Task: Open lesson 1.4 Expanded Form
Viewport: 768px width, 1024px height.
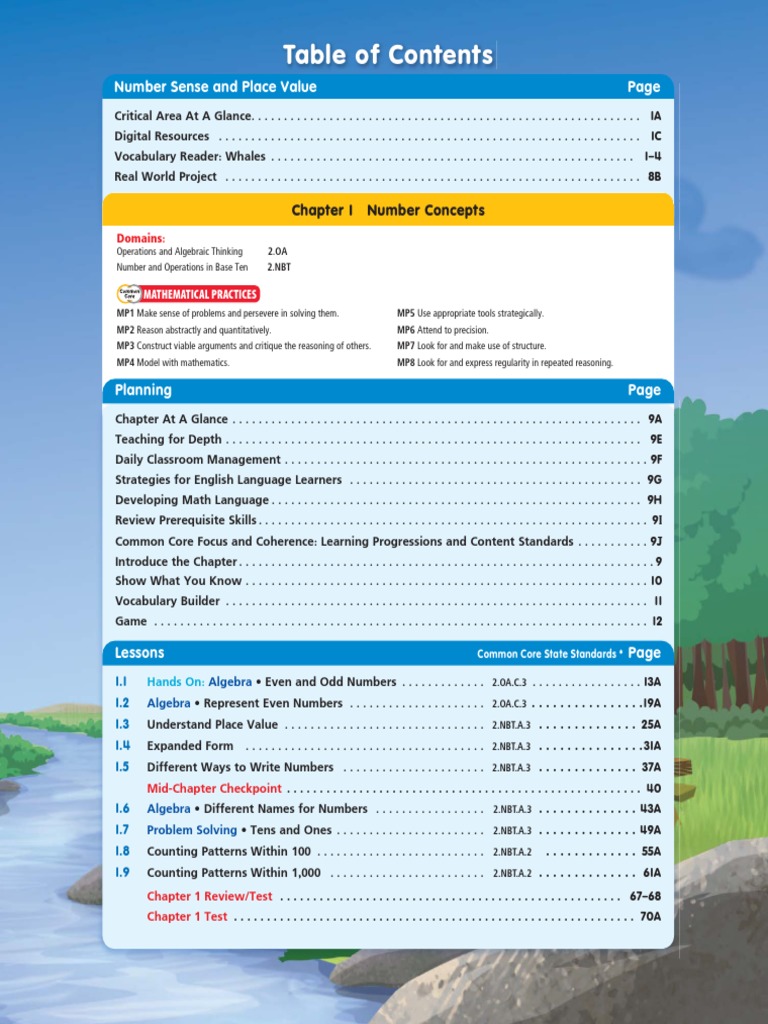Action: (388, 746)
